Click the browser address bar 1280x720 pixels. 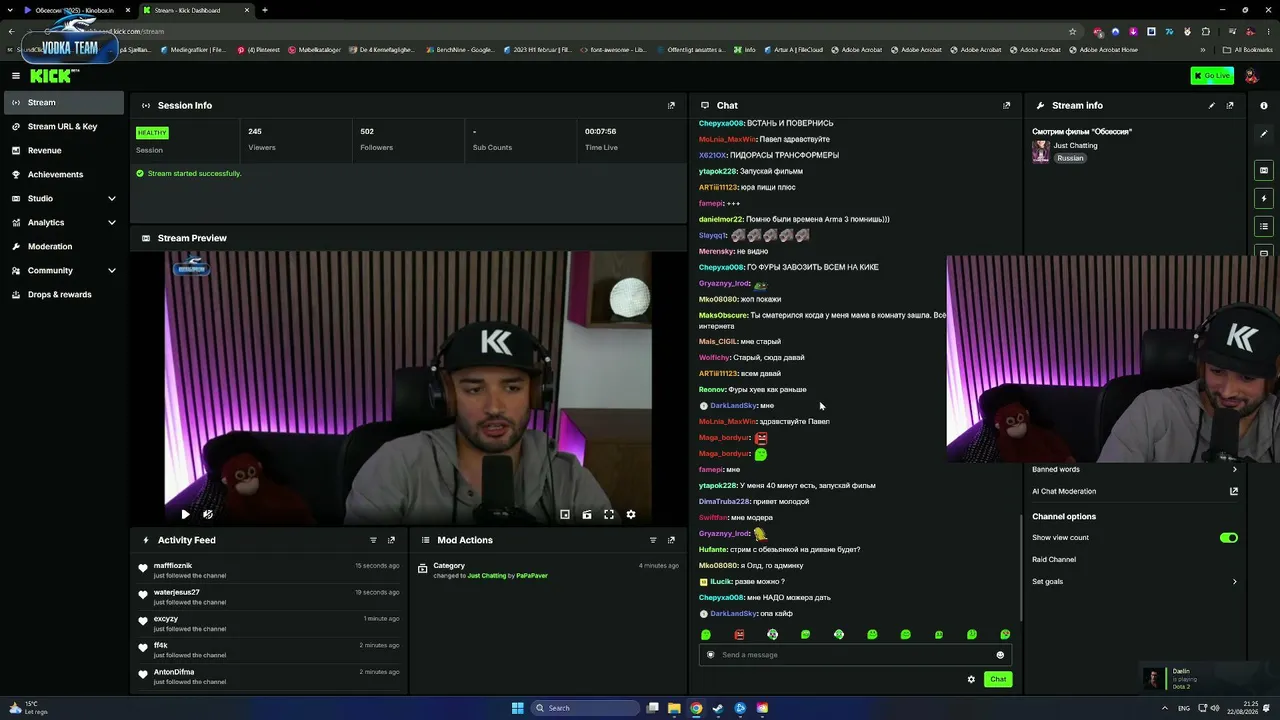(570, 31)
